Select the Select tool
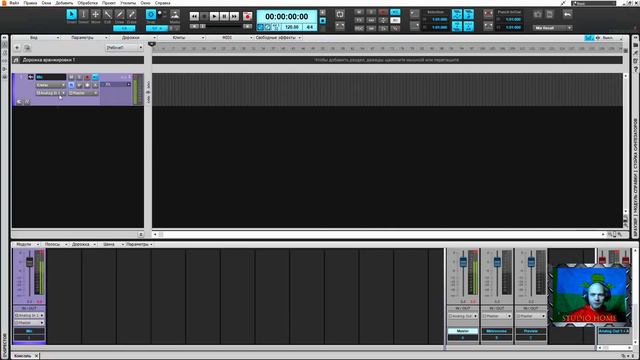 [84, 15]
